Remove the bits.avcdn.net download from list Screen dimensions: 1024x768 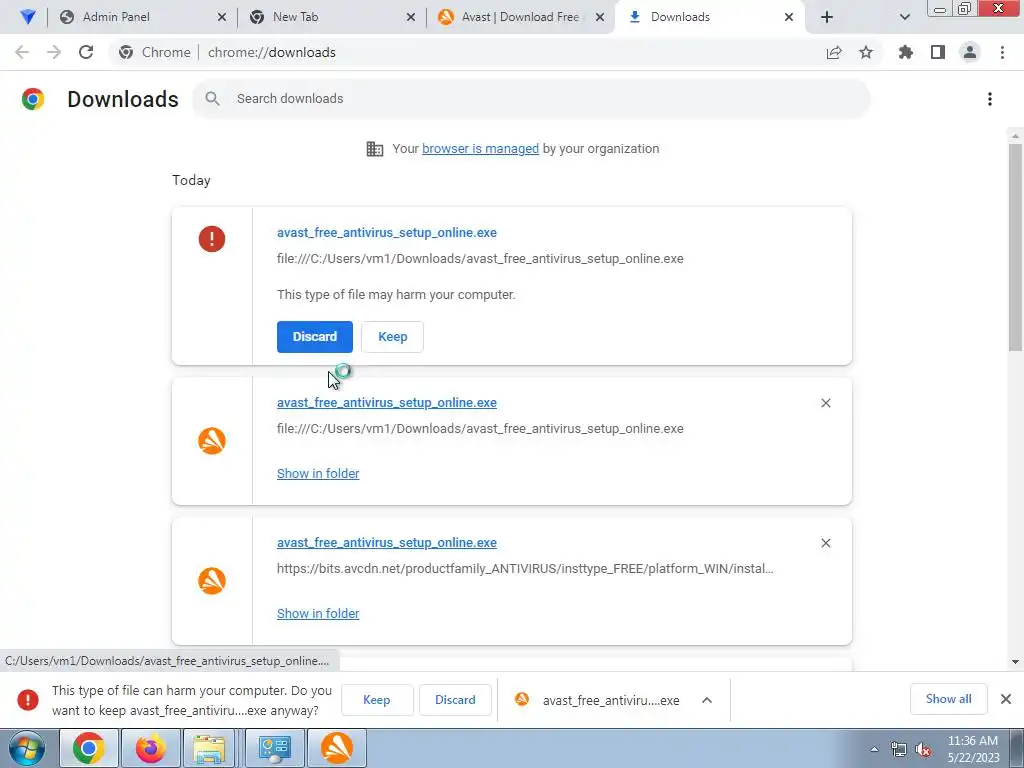(x=825, y=543)
